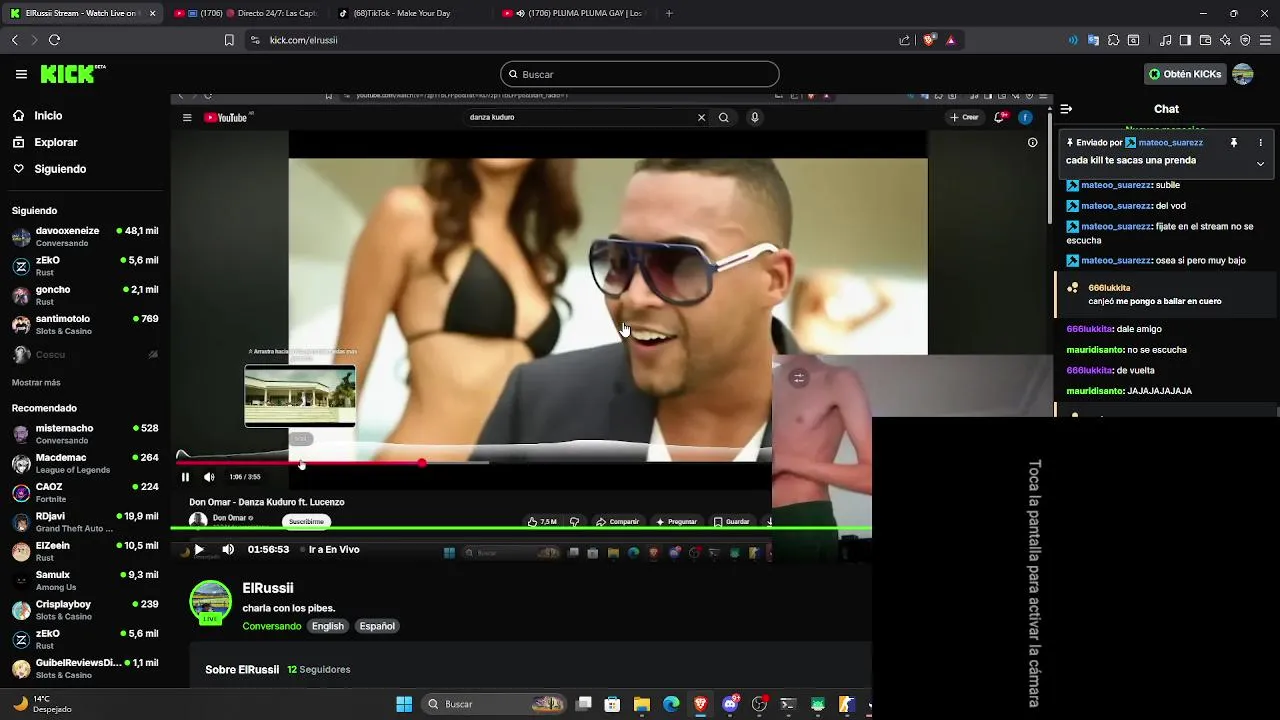
Task: Open YouTube notifications bell
Action: (x=1000, y=117)
